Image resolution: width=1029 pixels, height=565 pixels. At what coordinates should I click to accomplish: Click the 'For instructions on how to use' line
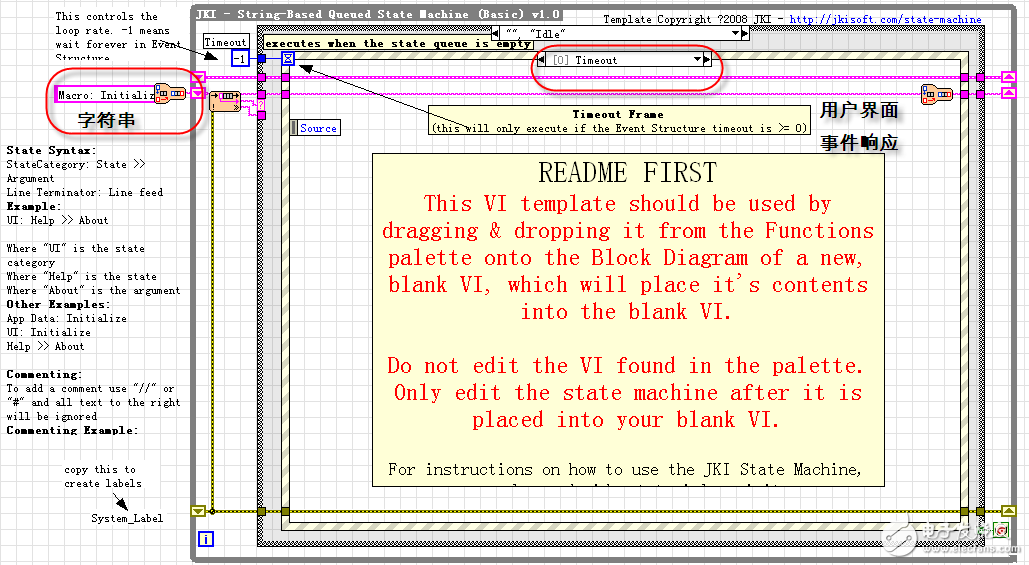pos(624,469)
